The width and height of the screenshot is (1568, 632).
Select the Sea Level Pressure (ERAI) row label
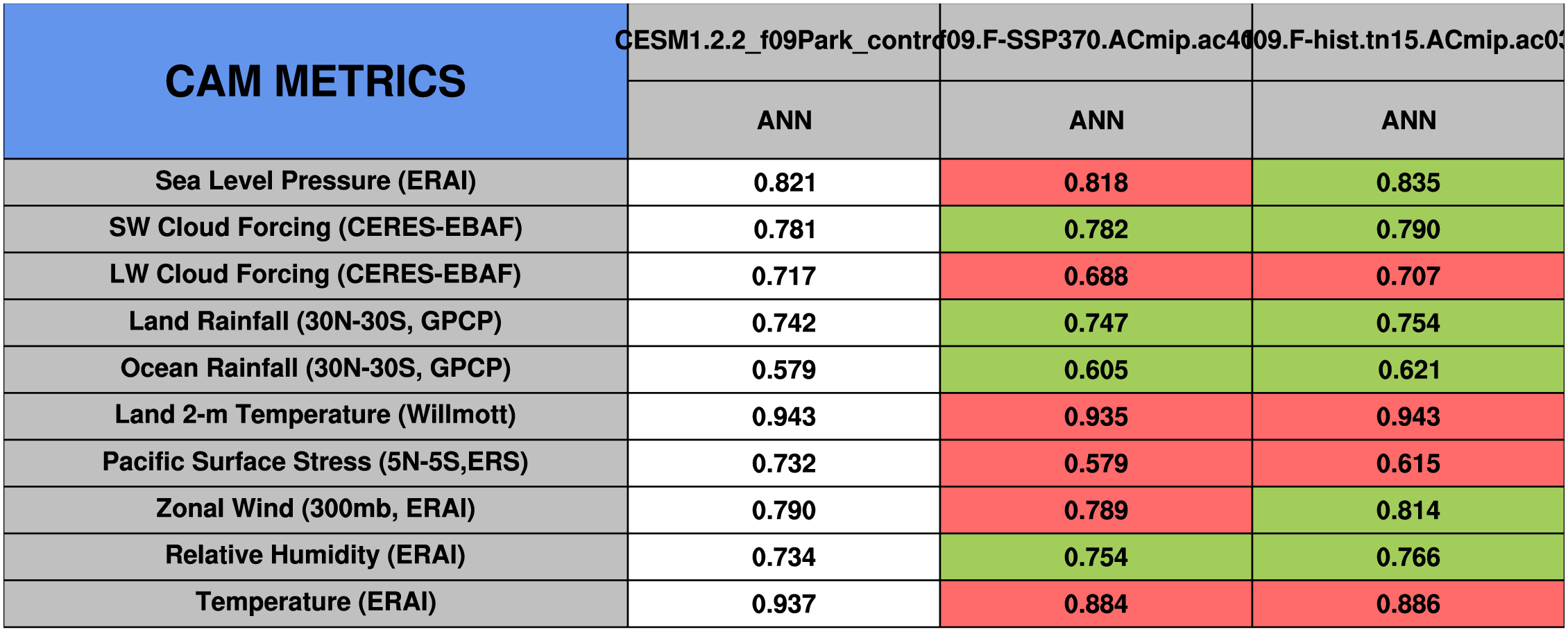(316, 181)
